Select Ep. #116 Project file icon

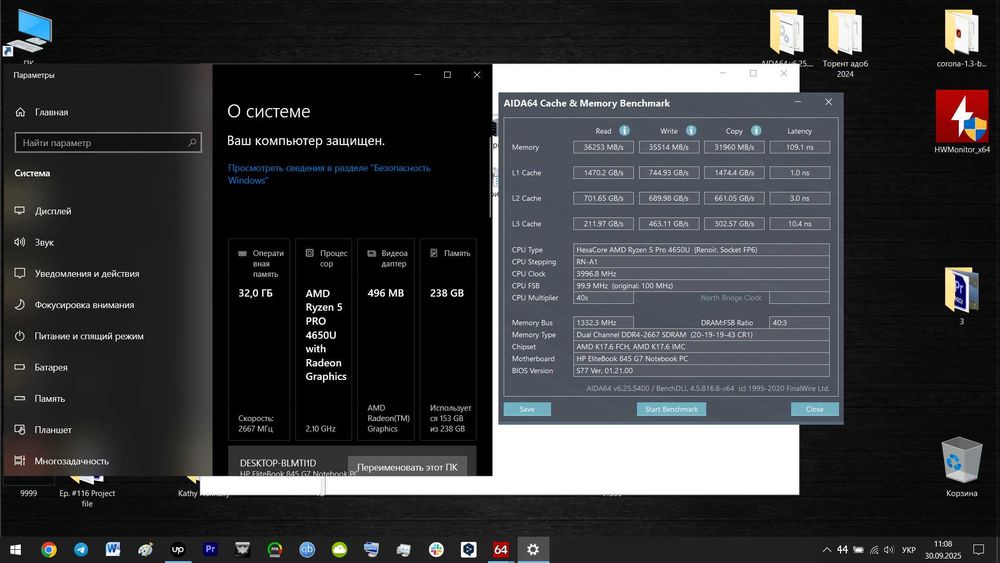[87, 491]
